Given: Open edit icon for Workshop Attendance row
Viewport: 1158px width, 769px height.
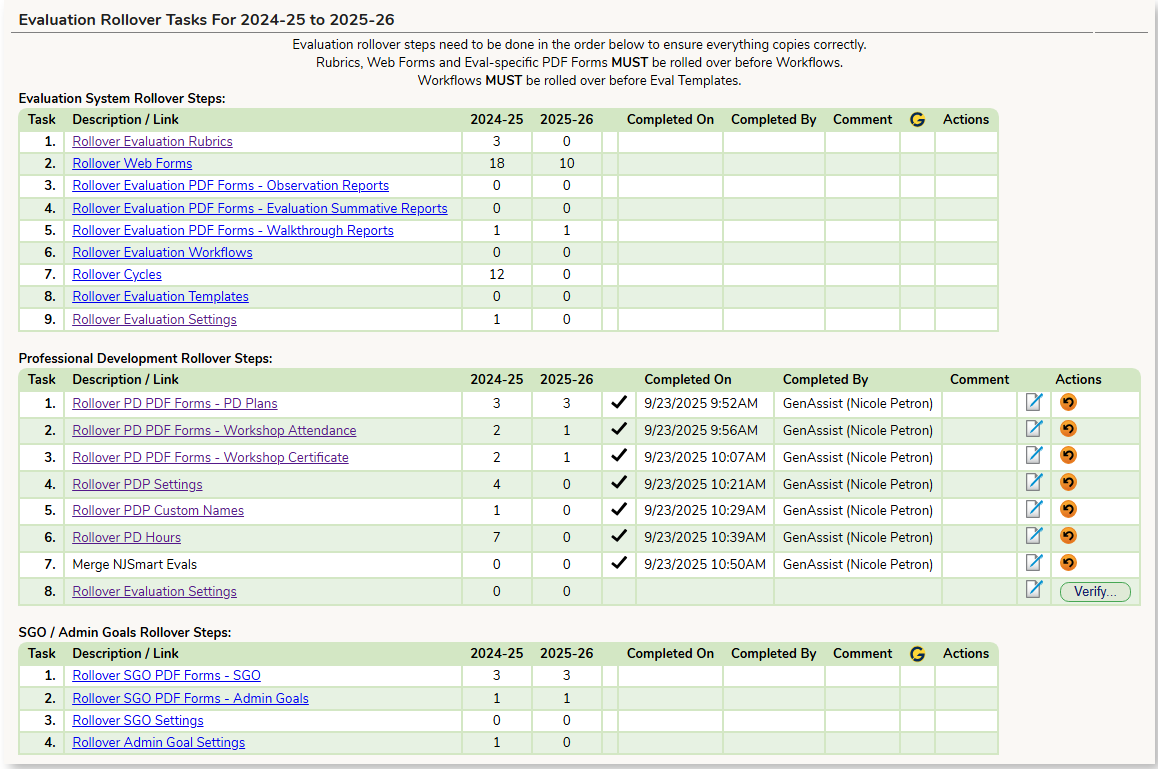Looking at the screenshot, I should click(1034, 428).
